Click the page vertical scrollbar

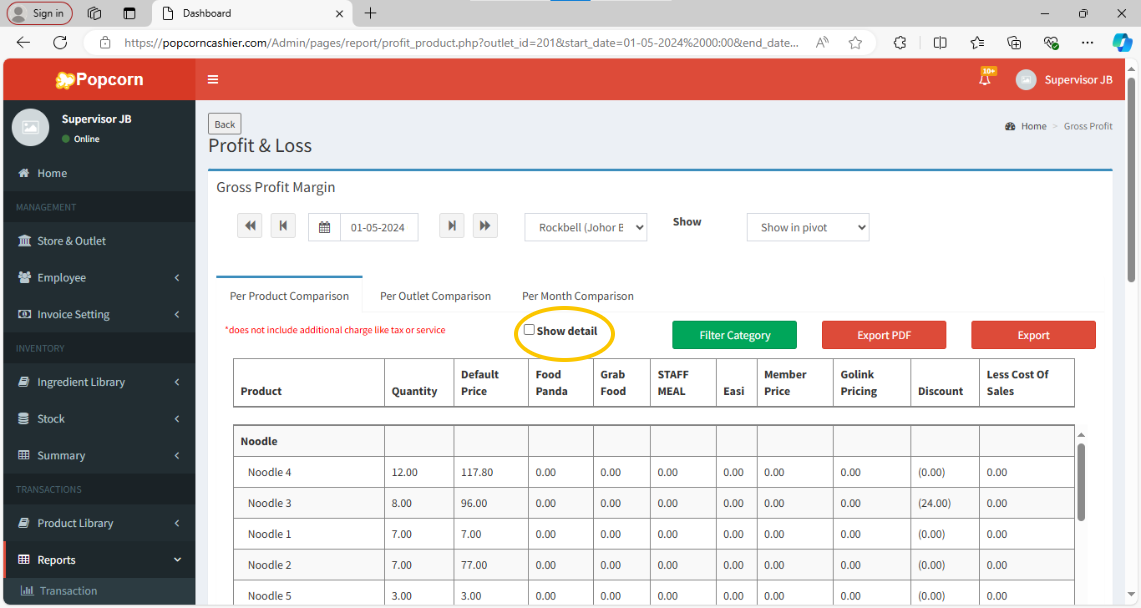(x=1131, y=179)
